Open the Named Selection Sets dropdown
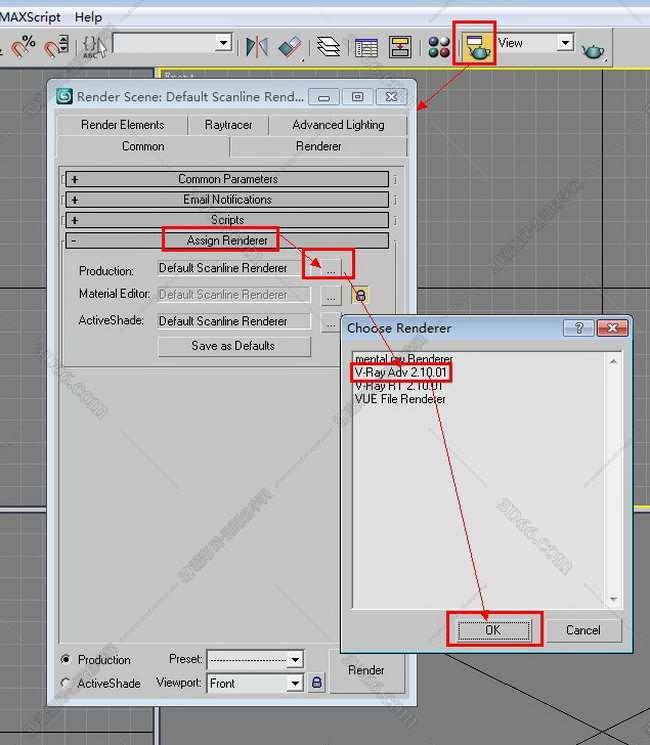This screenshot has height=745, width=650. tap(223, 43)
